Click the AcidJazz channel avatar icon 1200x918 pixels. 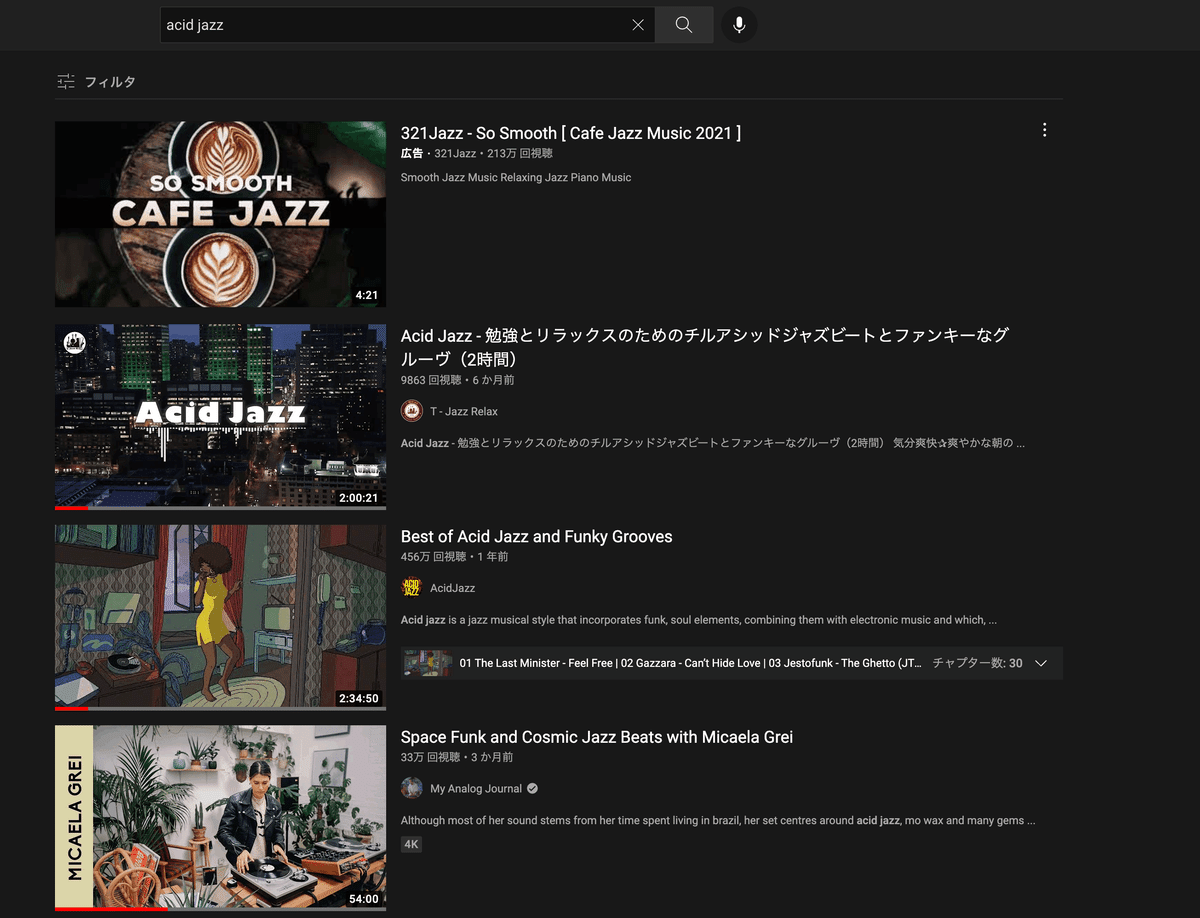coord(412,588)
